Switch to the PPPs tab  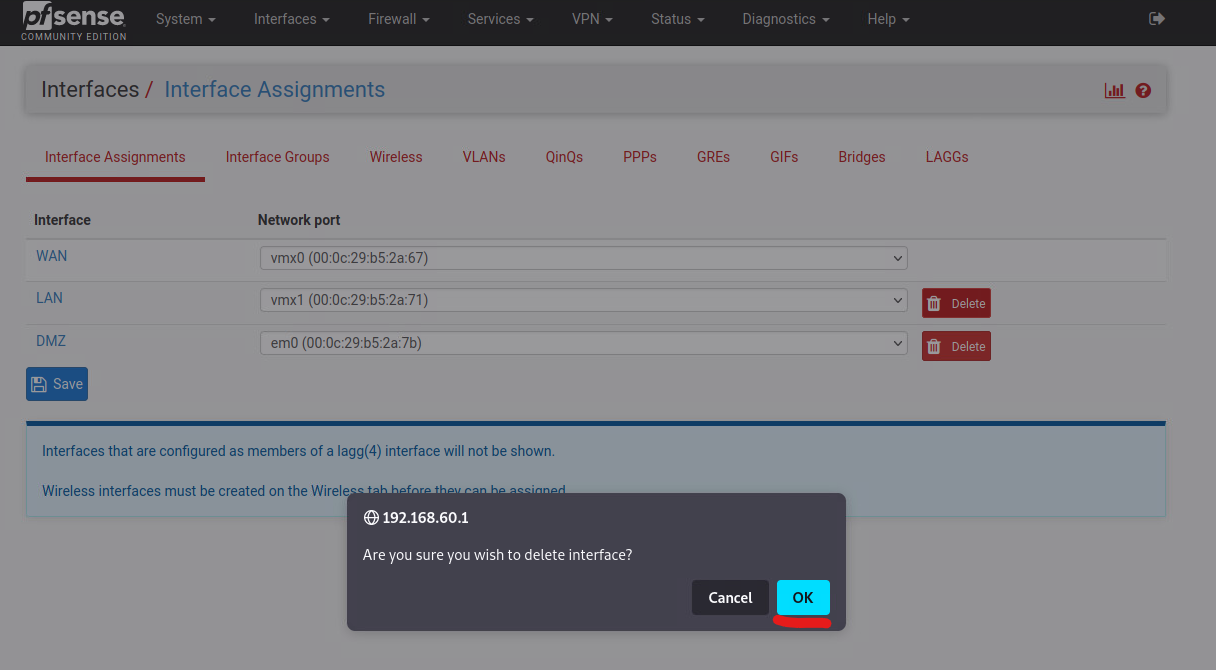(640, 157)
